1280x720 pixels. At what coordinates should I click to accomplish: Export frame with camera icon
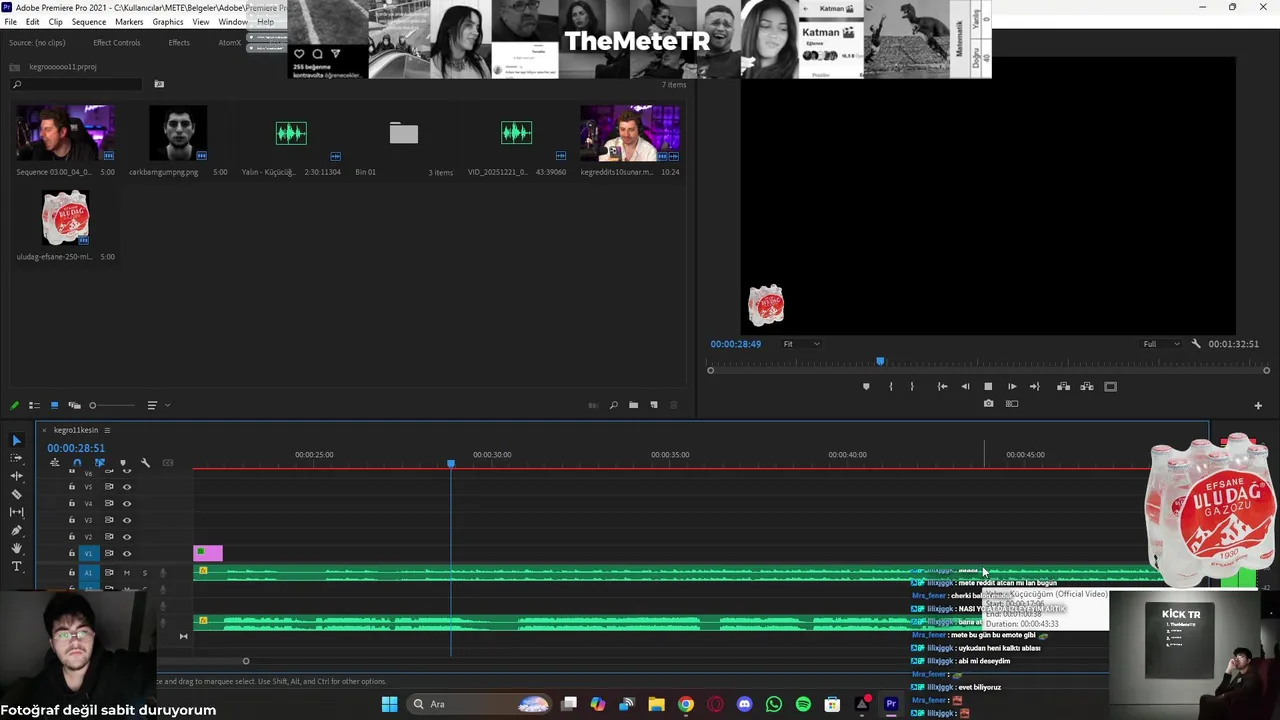988,404
